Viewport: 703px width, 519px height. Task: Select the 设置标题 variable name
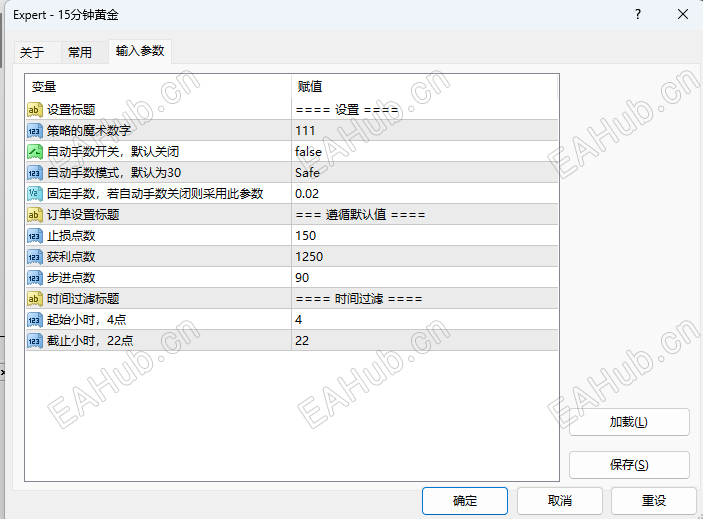[x=71, y=110]
